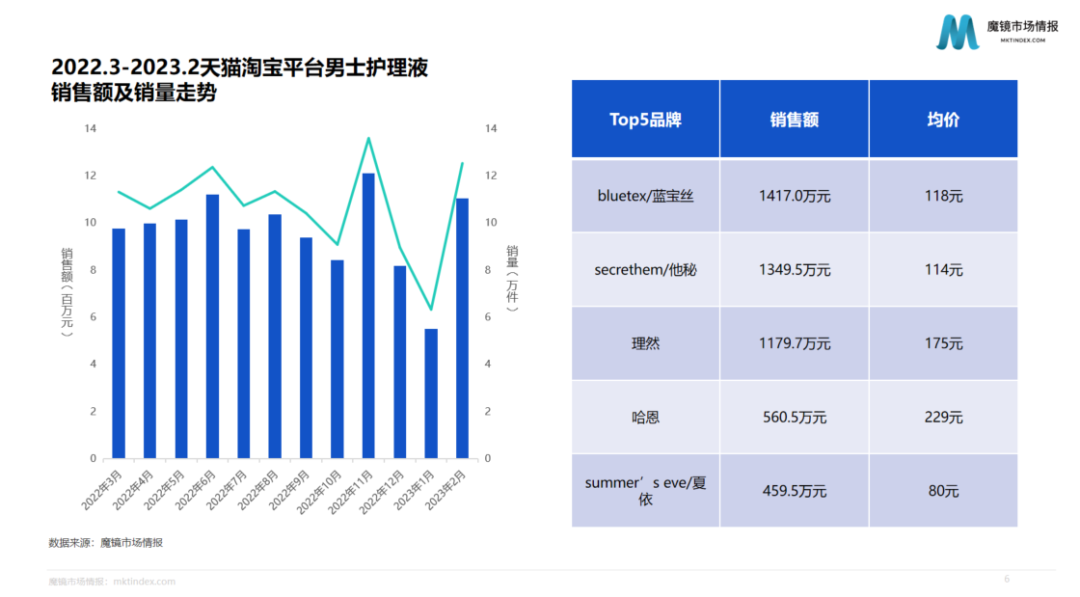Click the Top5品牌 column header

645,119
